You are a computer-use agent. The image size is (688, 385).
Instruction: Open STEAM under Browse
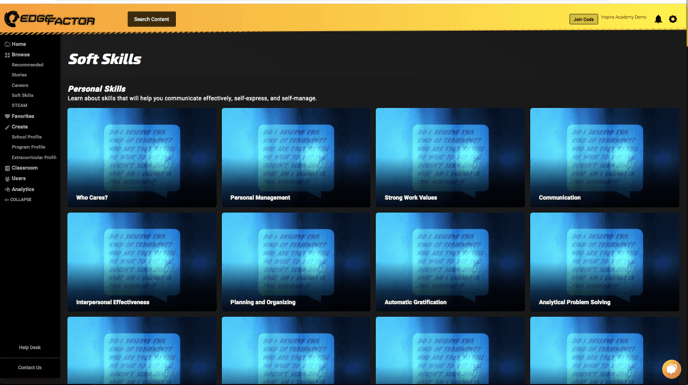coord(19,105)
